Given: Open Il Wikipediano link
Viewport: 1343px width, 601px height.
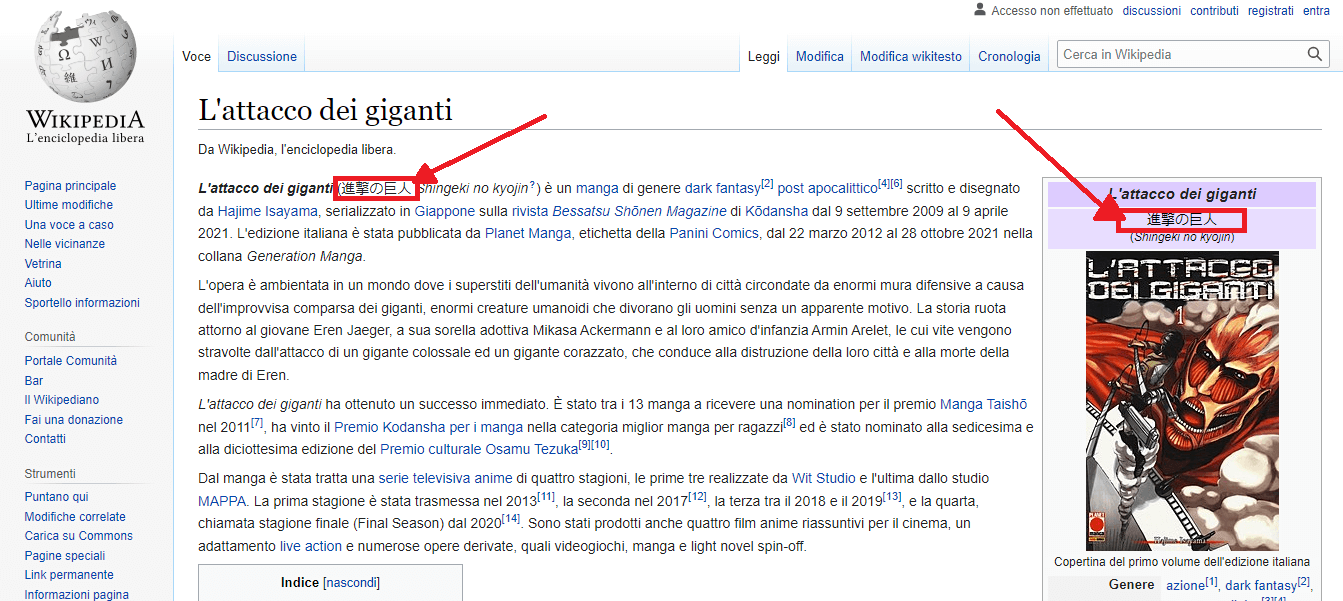Looking at the screenshot, I should point(62,400).
